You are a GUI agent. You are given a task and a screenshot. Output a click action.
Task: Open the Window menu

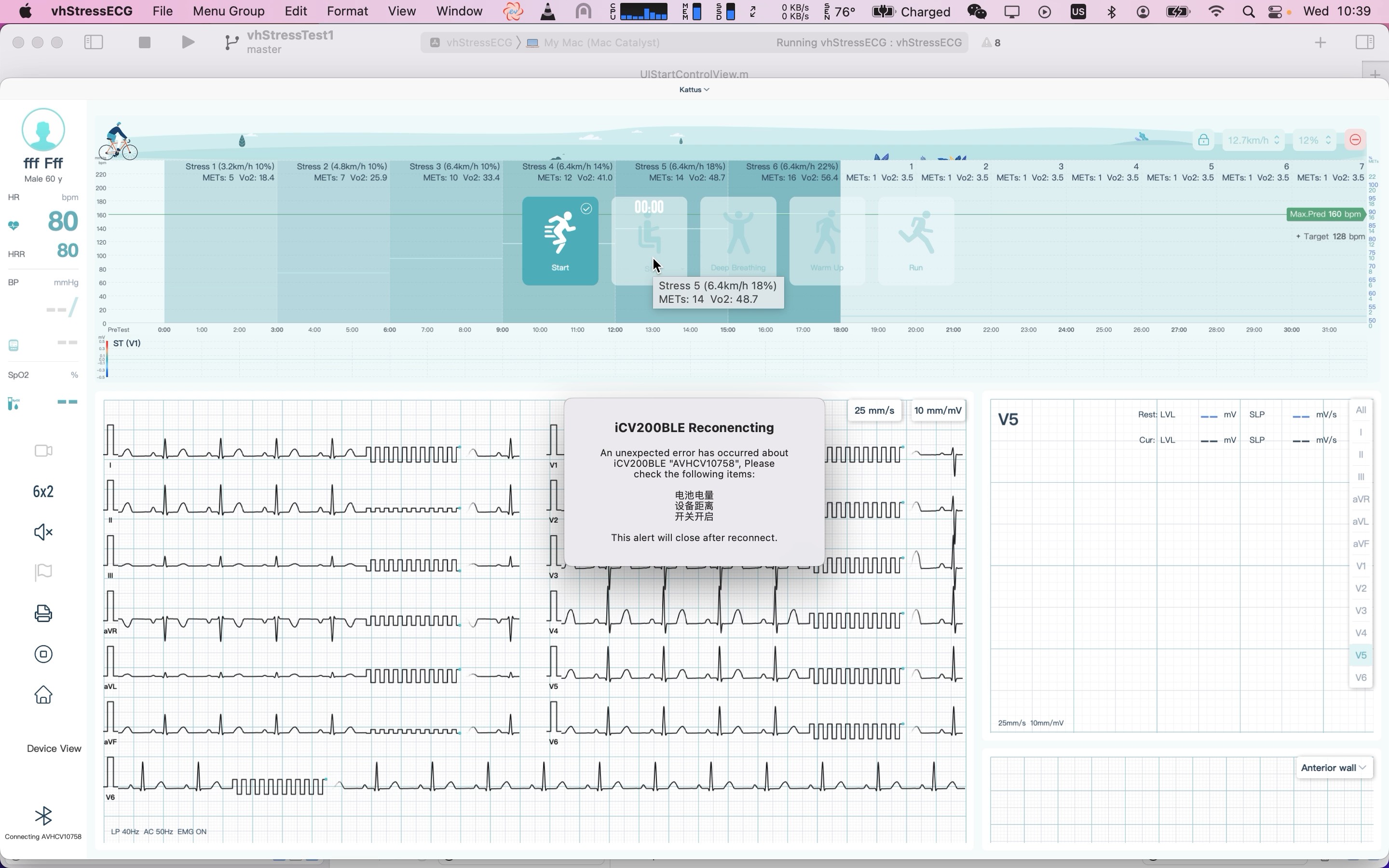tap(459, 12)
